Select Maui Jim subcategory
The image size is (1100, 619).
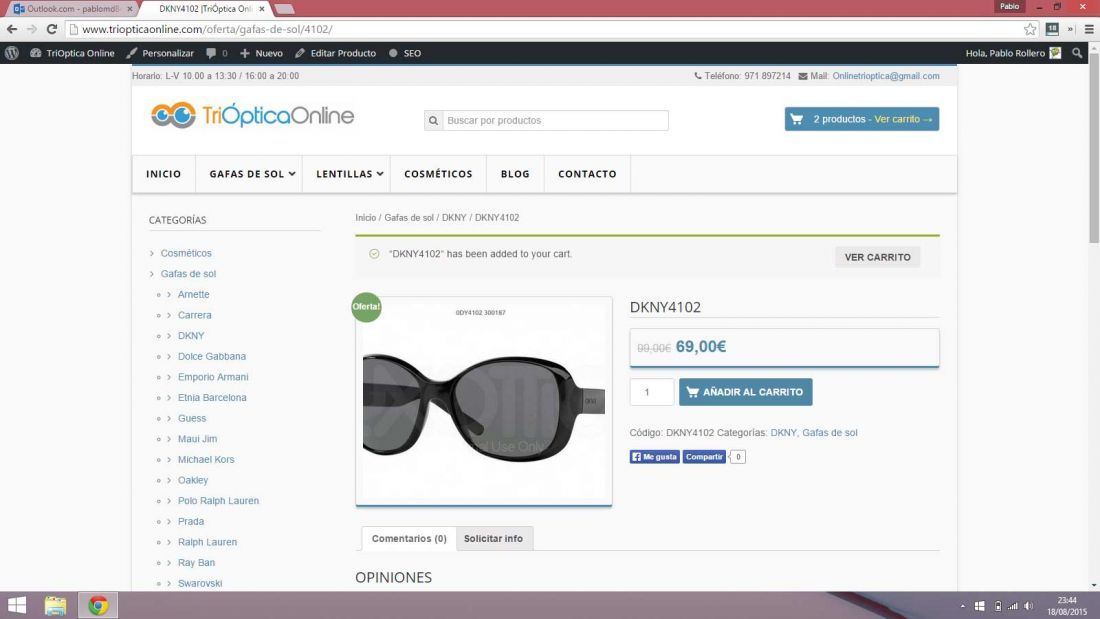tap(197, 439)
